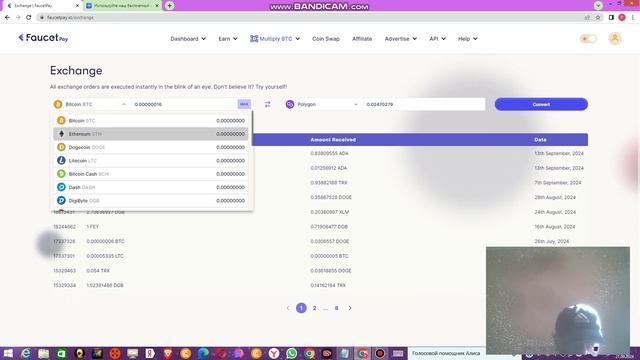Open Microsoft Edge from taskbar
640x360 pixels.
pos(203,353)
